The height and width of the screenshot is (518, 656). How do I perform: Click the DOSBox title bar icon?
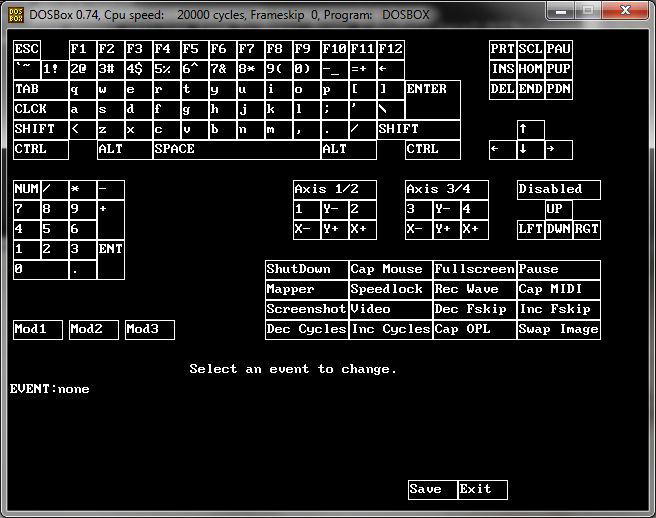pos(16,15)
